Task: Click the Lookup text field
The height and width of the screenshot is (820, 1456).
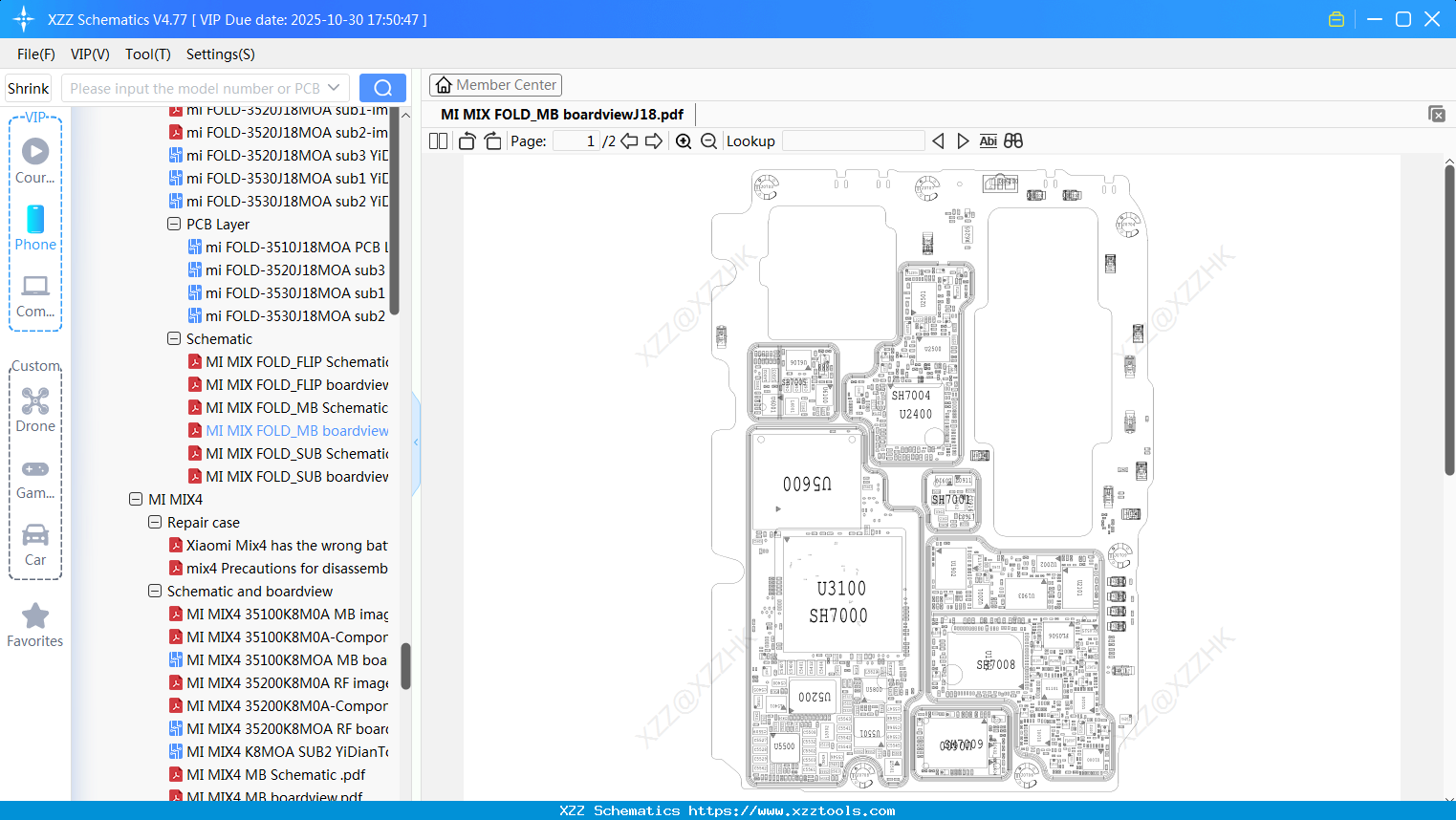Action: pyautogui.click(x=854, y=140)
